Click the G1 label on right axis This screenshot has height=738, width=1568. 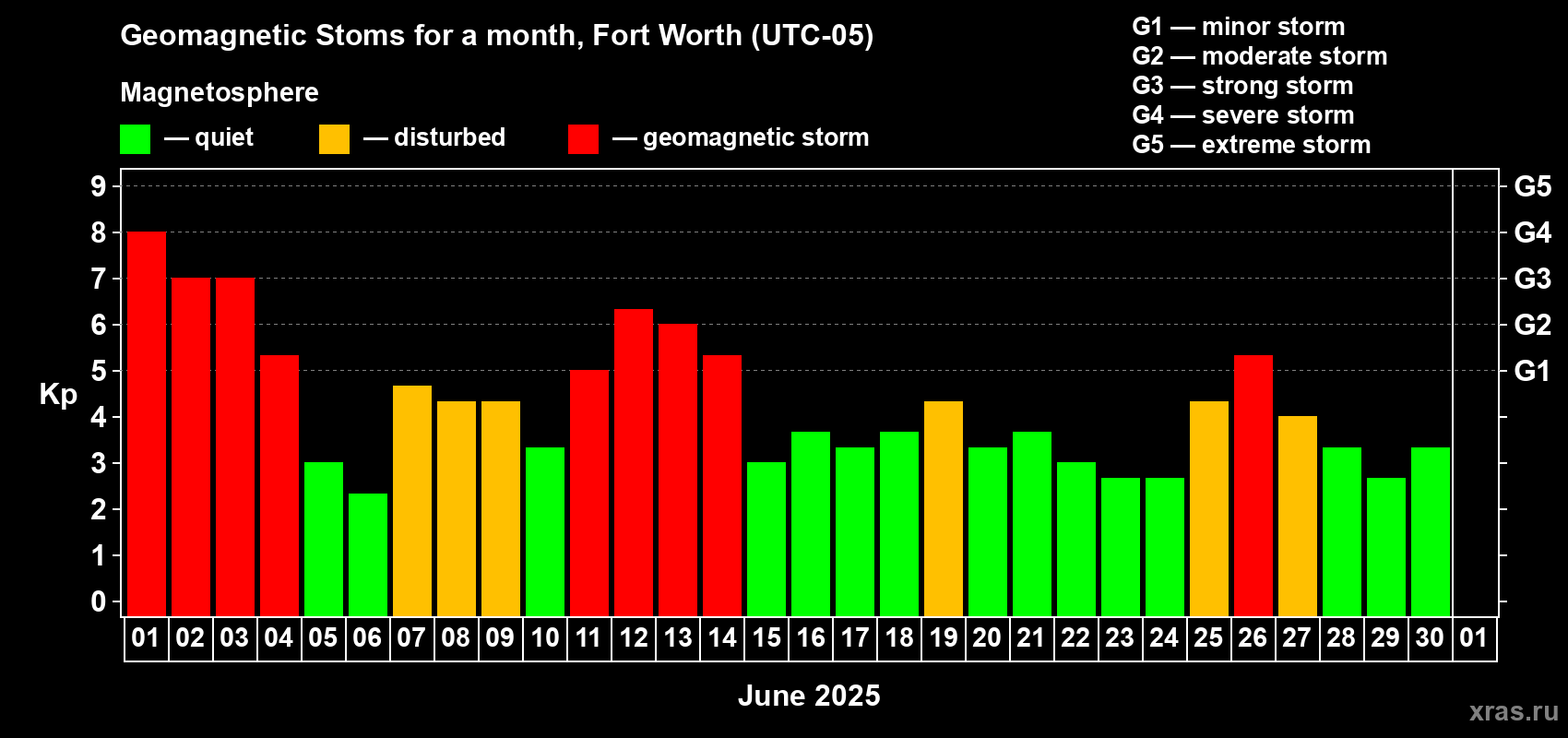1532,371
